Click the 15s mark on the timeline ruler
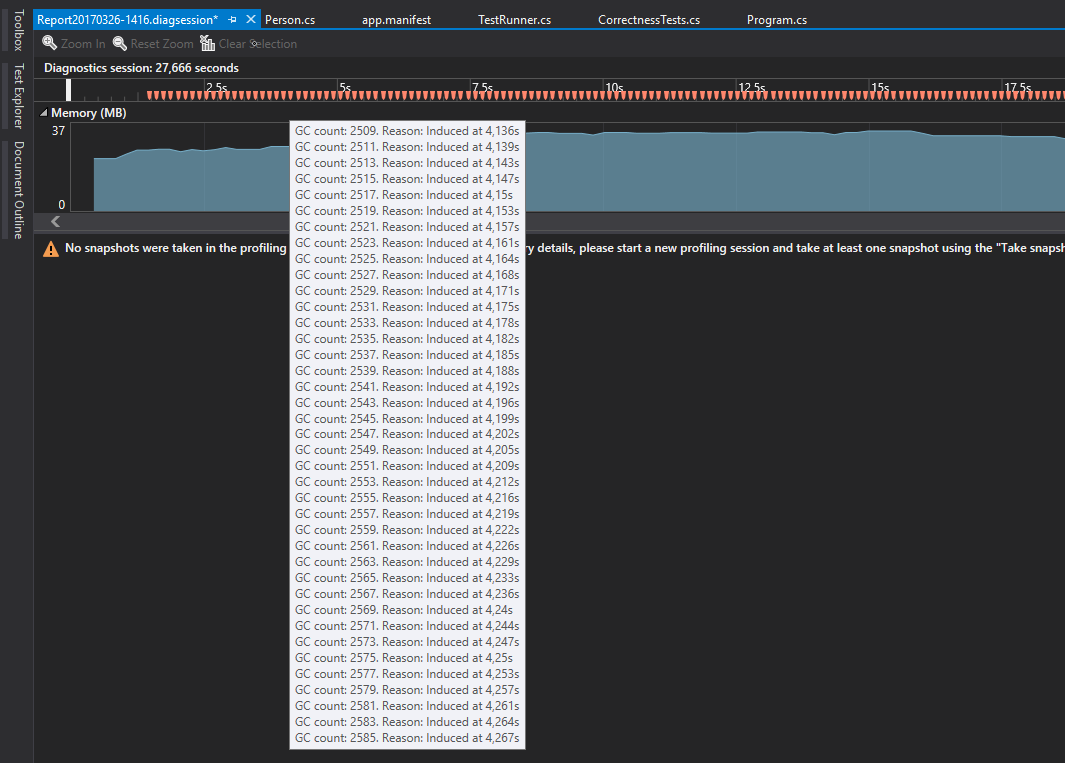The width and height of the screenshot is (1065, 763). pyautogui.click(x=880, y=87)
